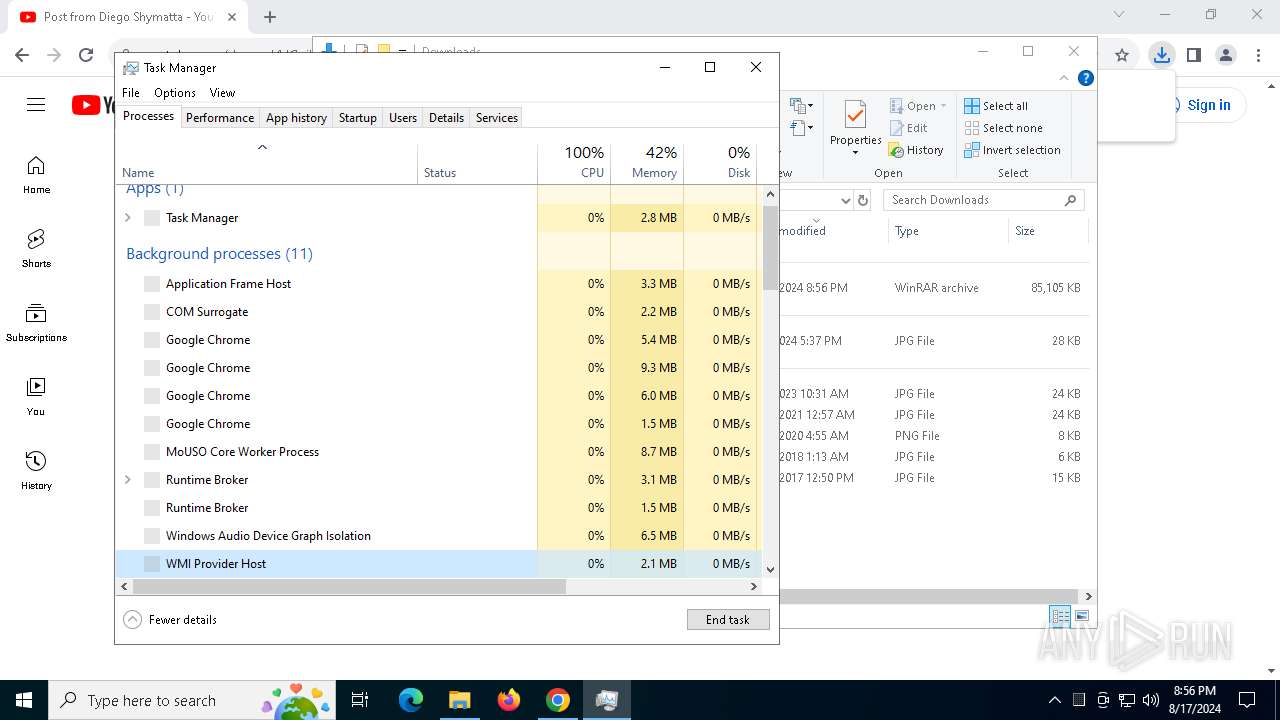Click History in the Explorer ribbon
This screenshot has height=720, width=1280.
click(916, 150)
